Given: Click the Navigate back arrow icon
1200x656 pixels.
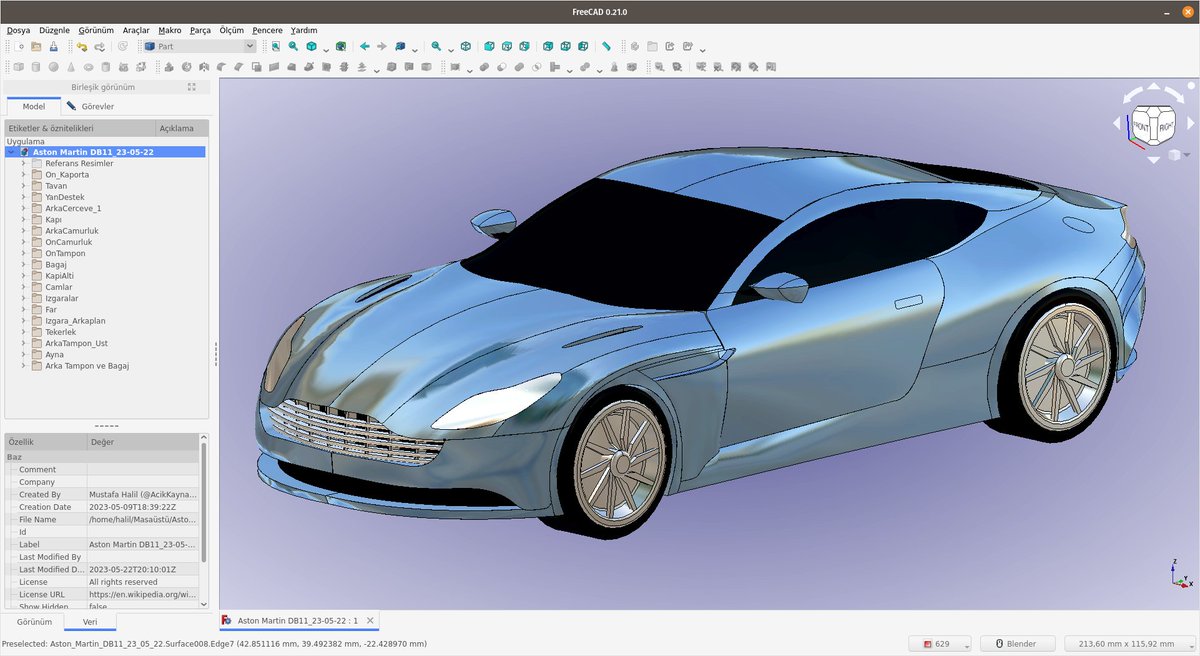Looking at the screenshot, I should point(364,46).
